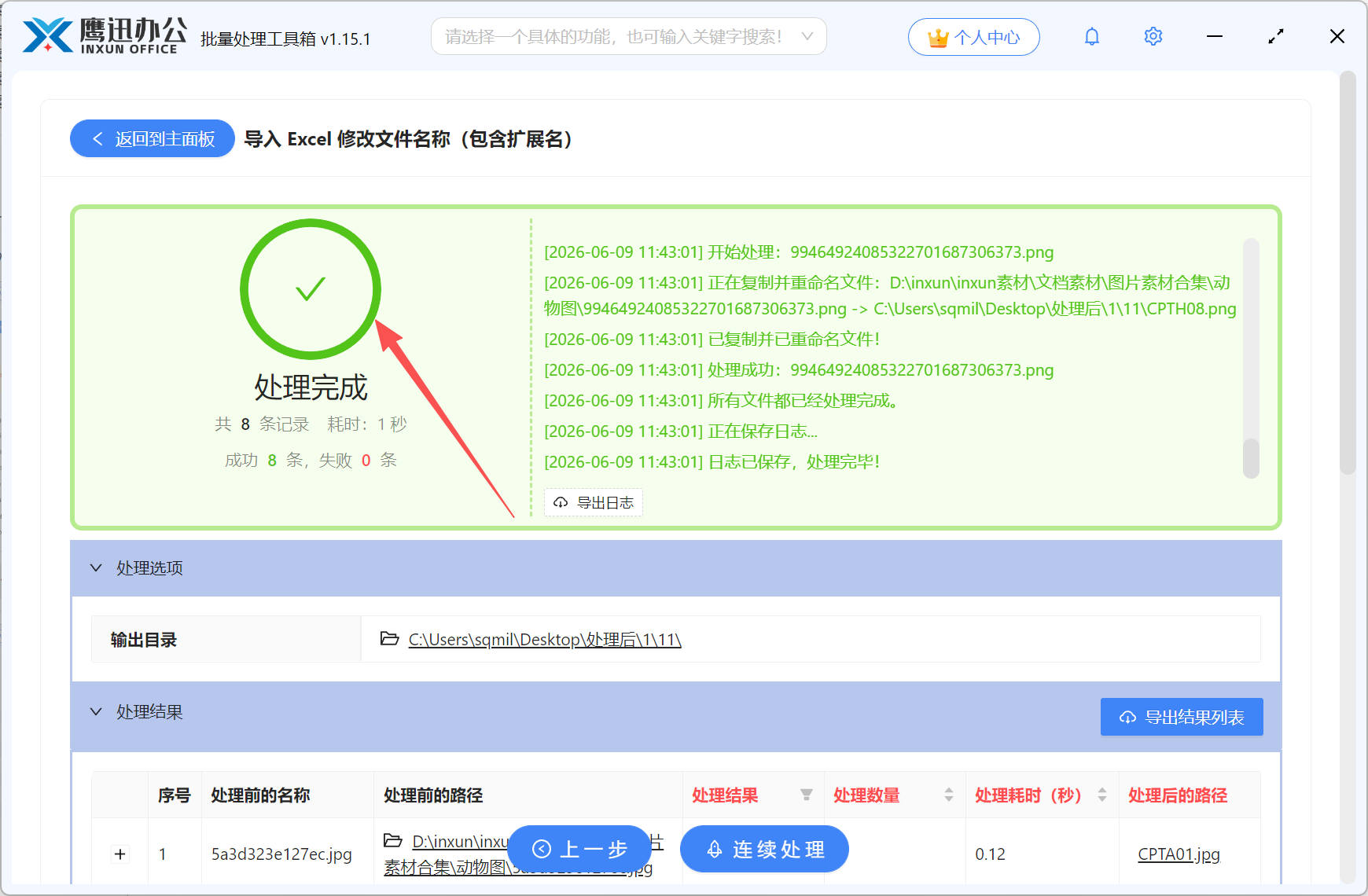Collapse the 处理选项 section

pyautogui.click(x=96, y=567)
